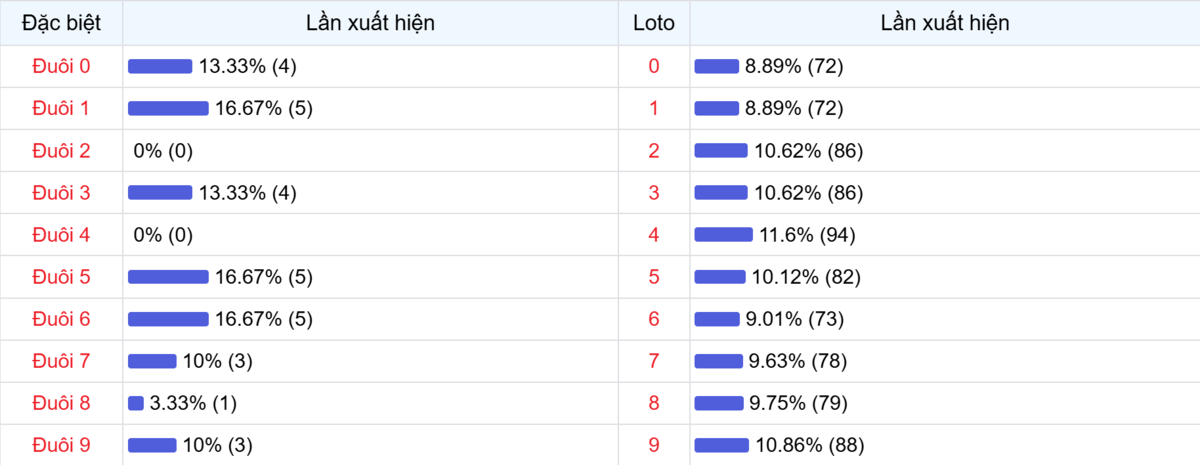Select Loto number 5
Screen dimensions: 1200x465
pyautogui.click(x=654, y=277)
